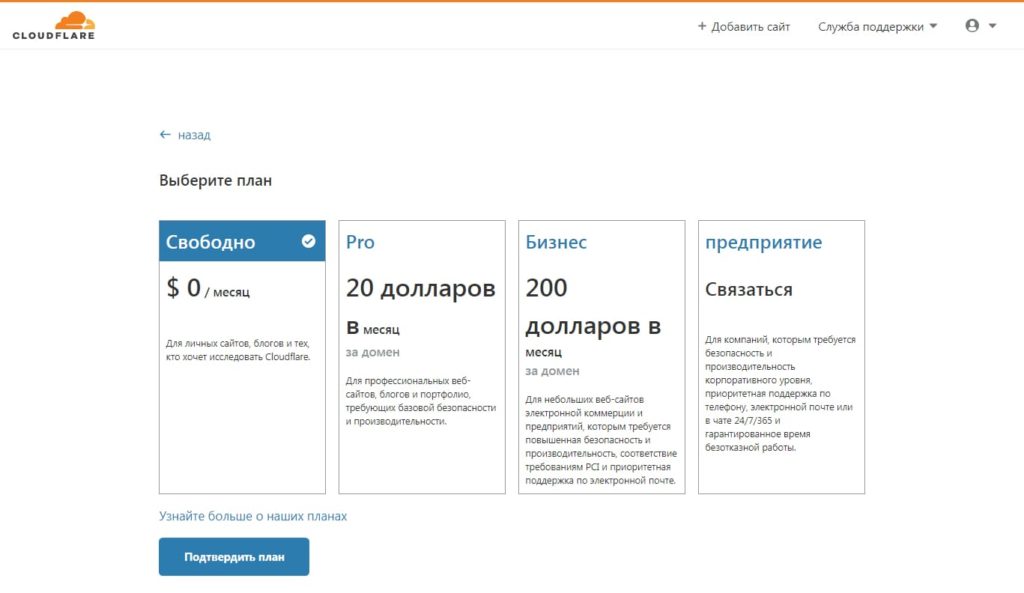The image size is (1024, 593).
Task: Click the checkmark on the Свободно plan
Action: 308,241
